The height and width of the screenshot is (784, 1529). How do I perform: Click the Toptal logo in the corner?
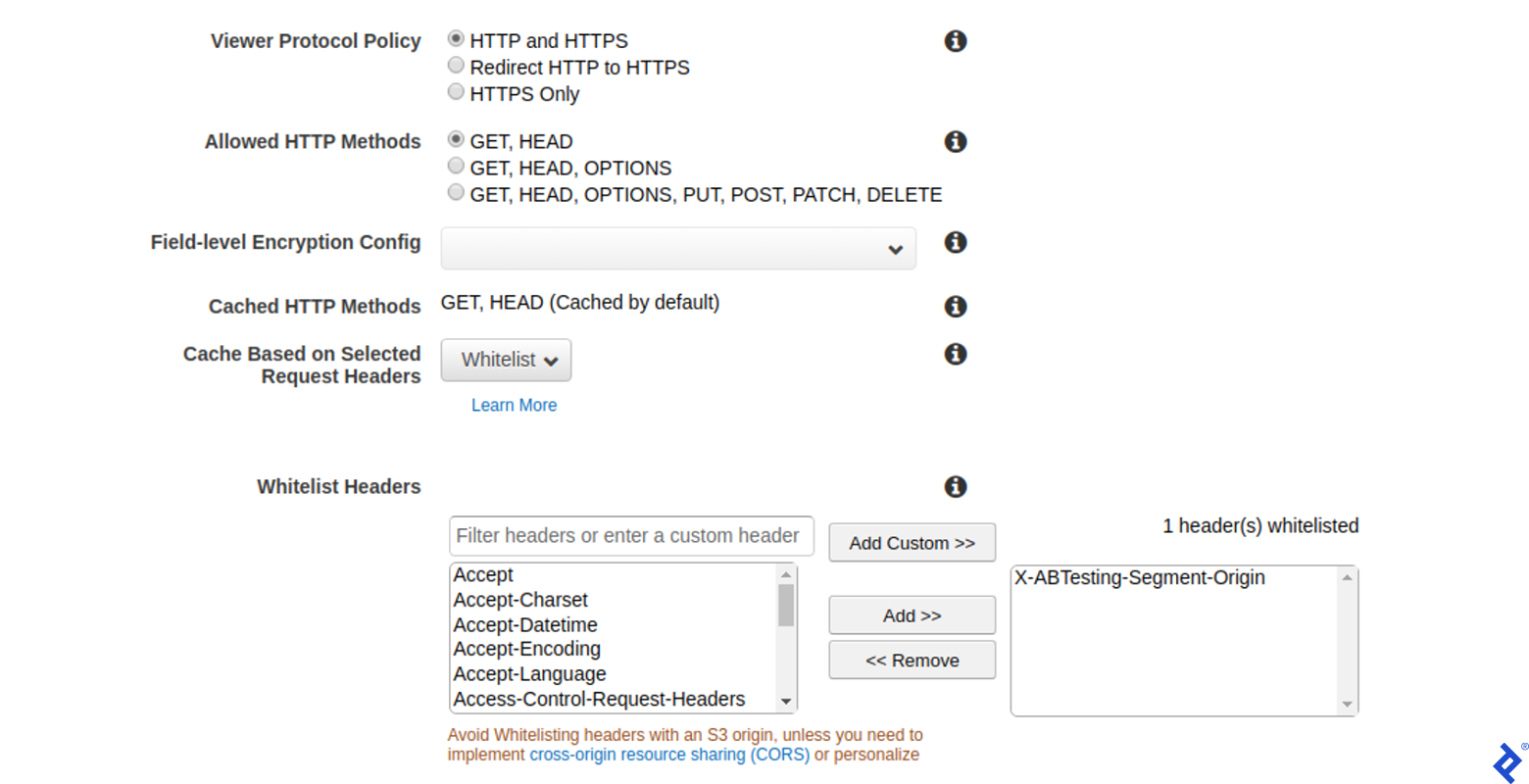[1507, 762]
